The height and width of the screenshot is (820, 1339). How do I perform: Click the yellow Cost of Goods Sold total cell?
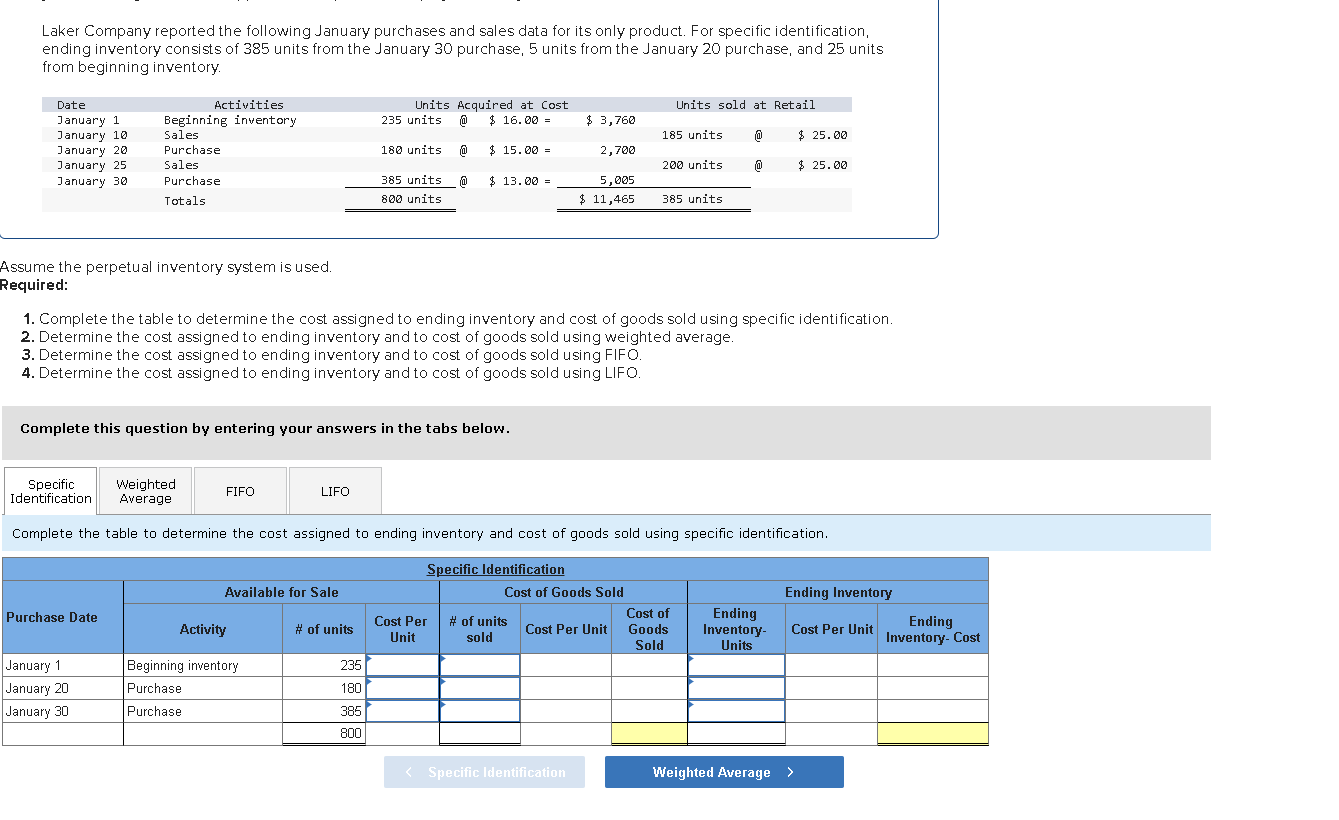[648, 733]
